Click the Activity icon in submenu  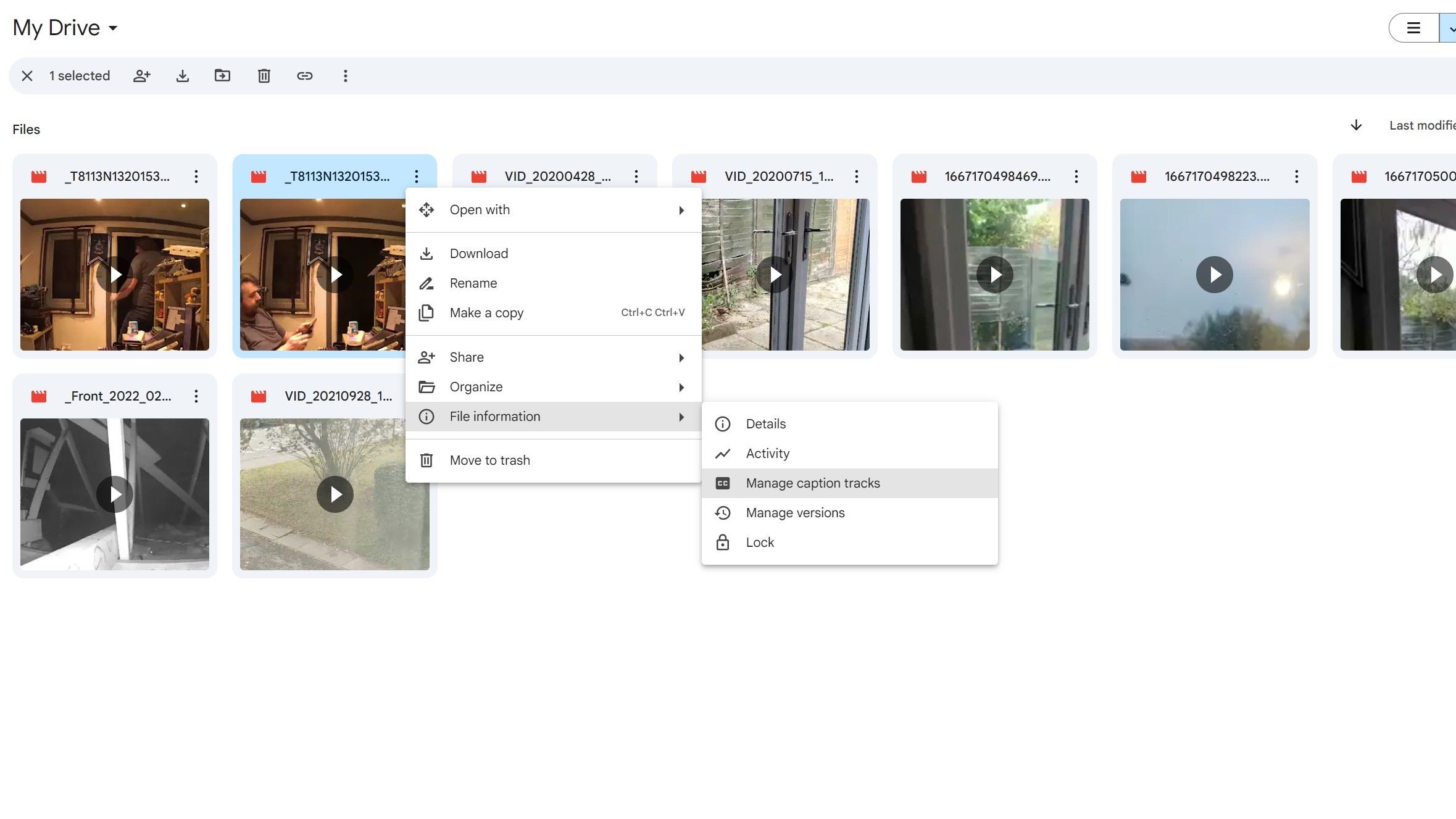click(x=723, y=453)
